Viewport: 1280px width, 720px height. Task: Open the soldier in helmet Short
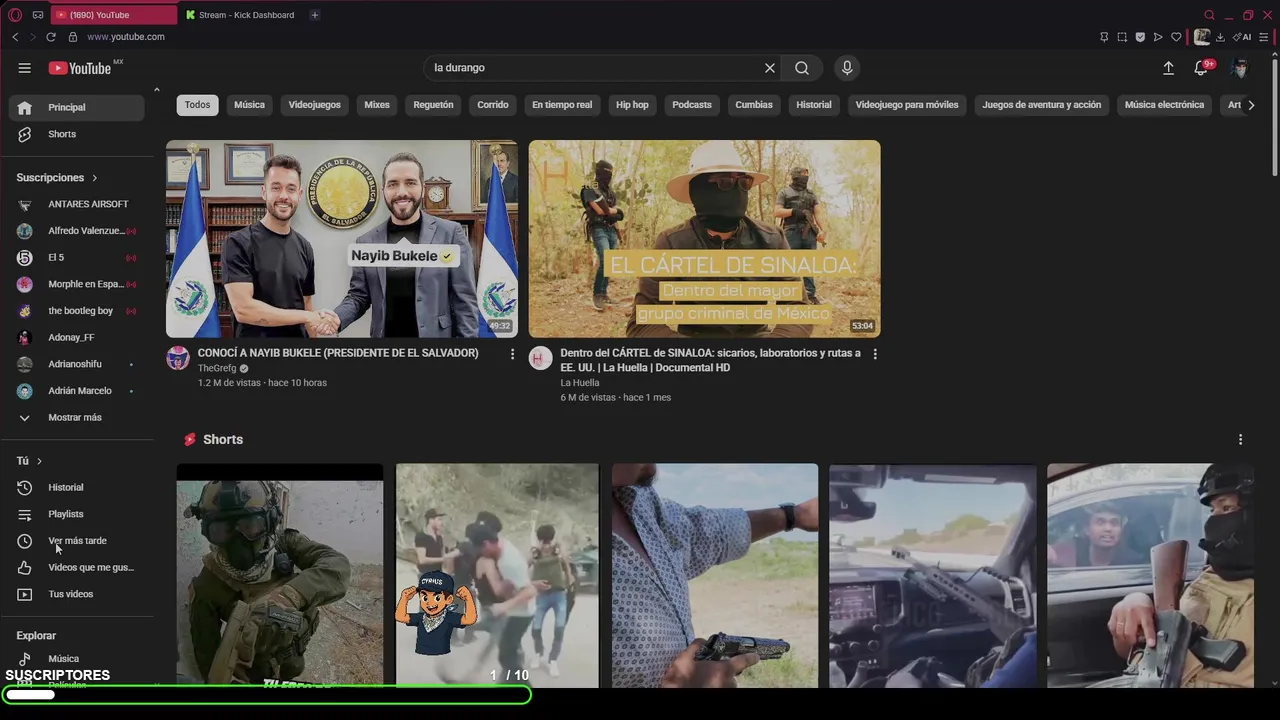tap(280, 575)
